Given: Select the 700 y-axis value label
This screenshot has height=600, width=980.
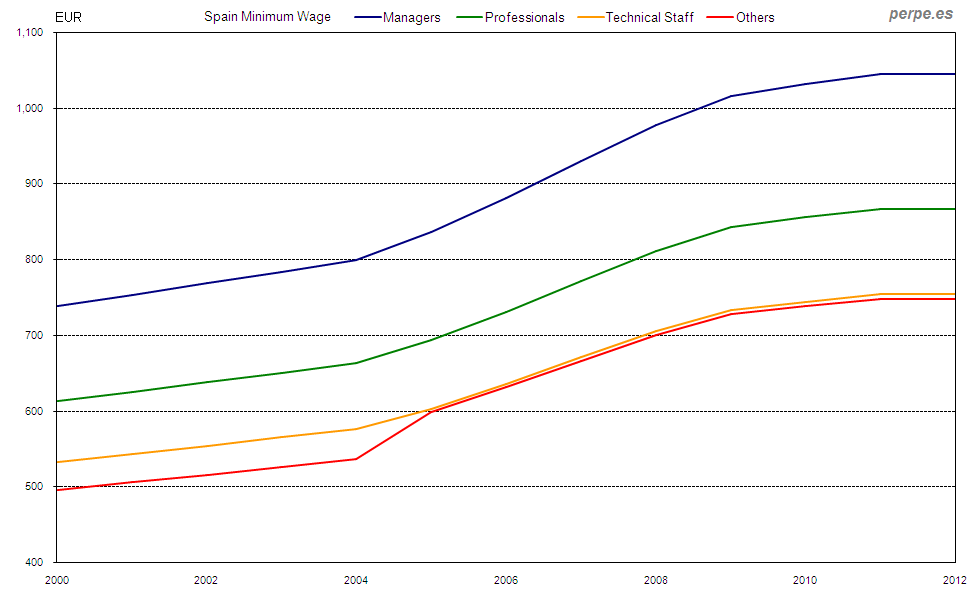Looking at the screenshot, I should [x=37, y=335].
